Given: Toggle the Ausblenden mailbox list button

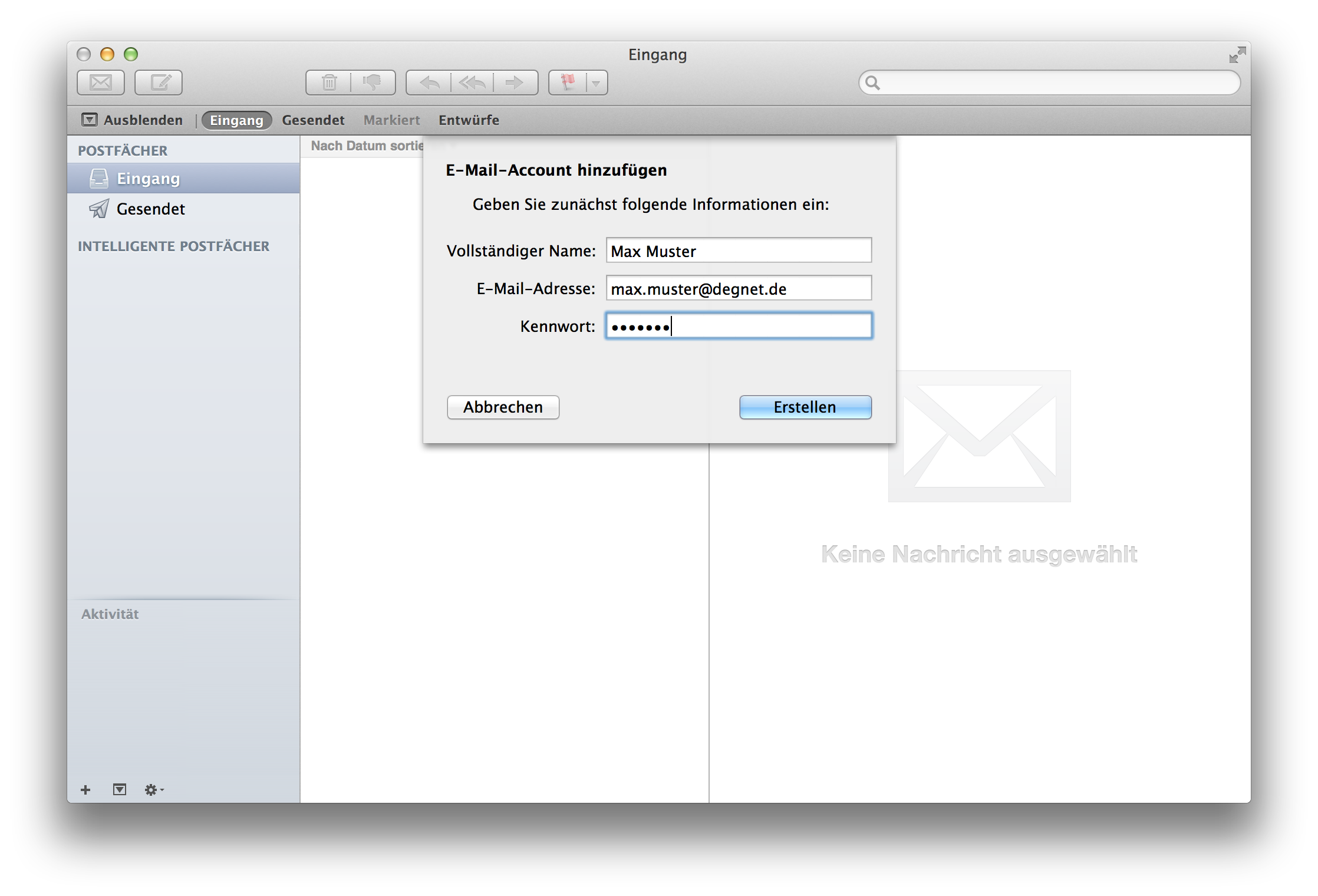Looking at the screenshot, I should pyautogui.click(x=132, y=120).
